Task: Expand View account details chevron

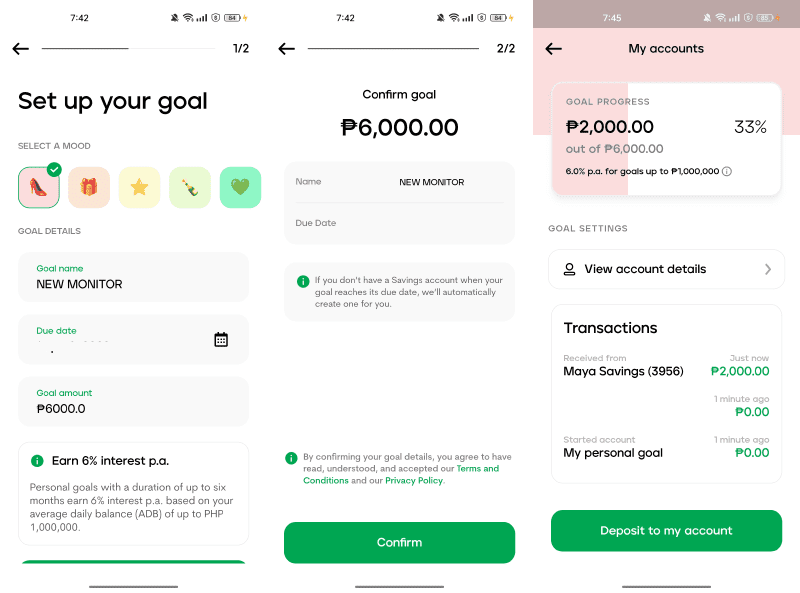Action: [768, 269]
